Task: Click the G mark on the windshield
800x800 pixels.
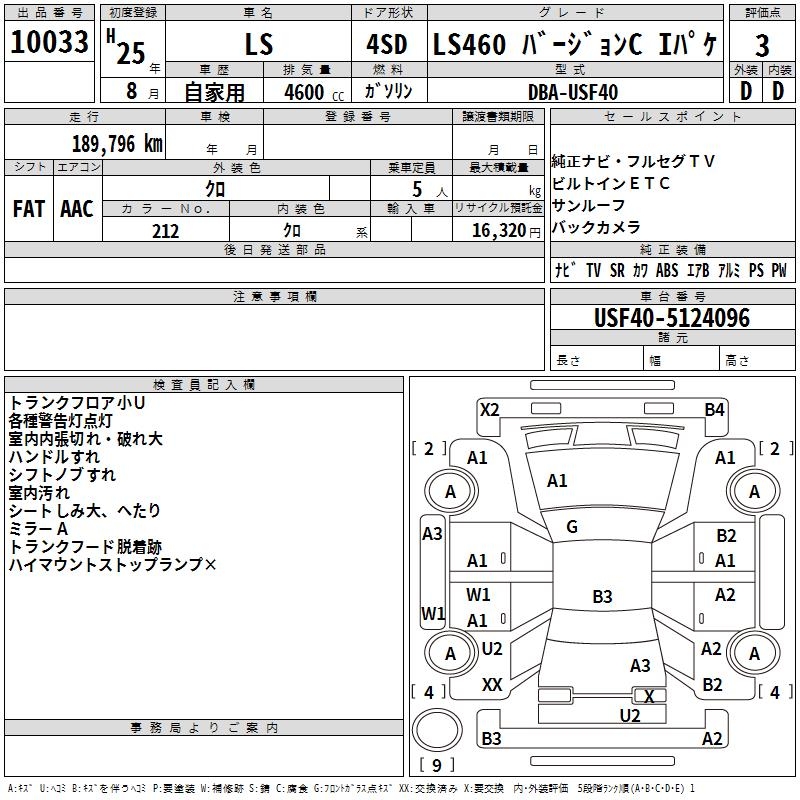Action: pyautogui.click(x=572, y=527)
